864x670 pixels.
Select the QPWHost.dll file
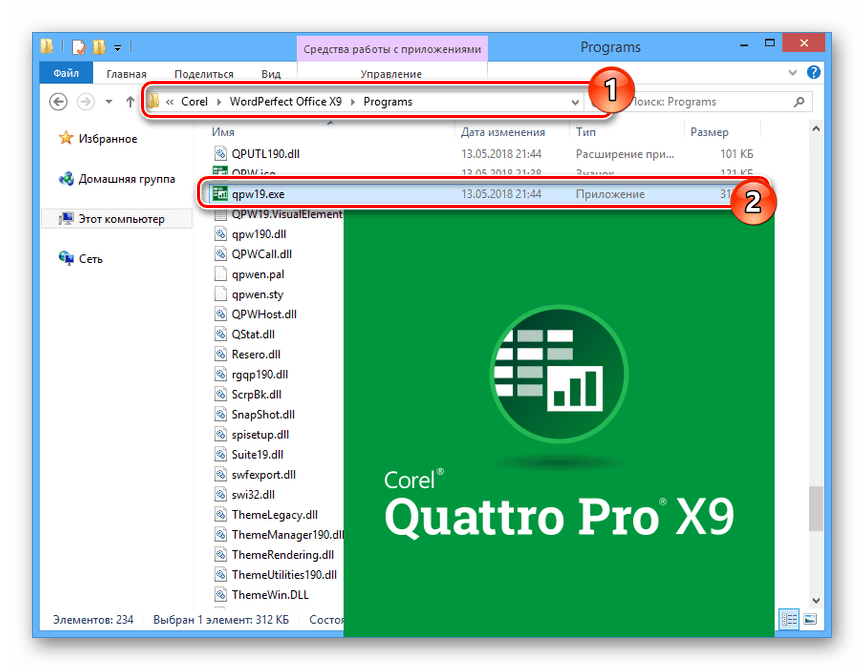point(264,314)
